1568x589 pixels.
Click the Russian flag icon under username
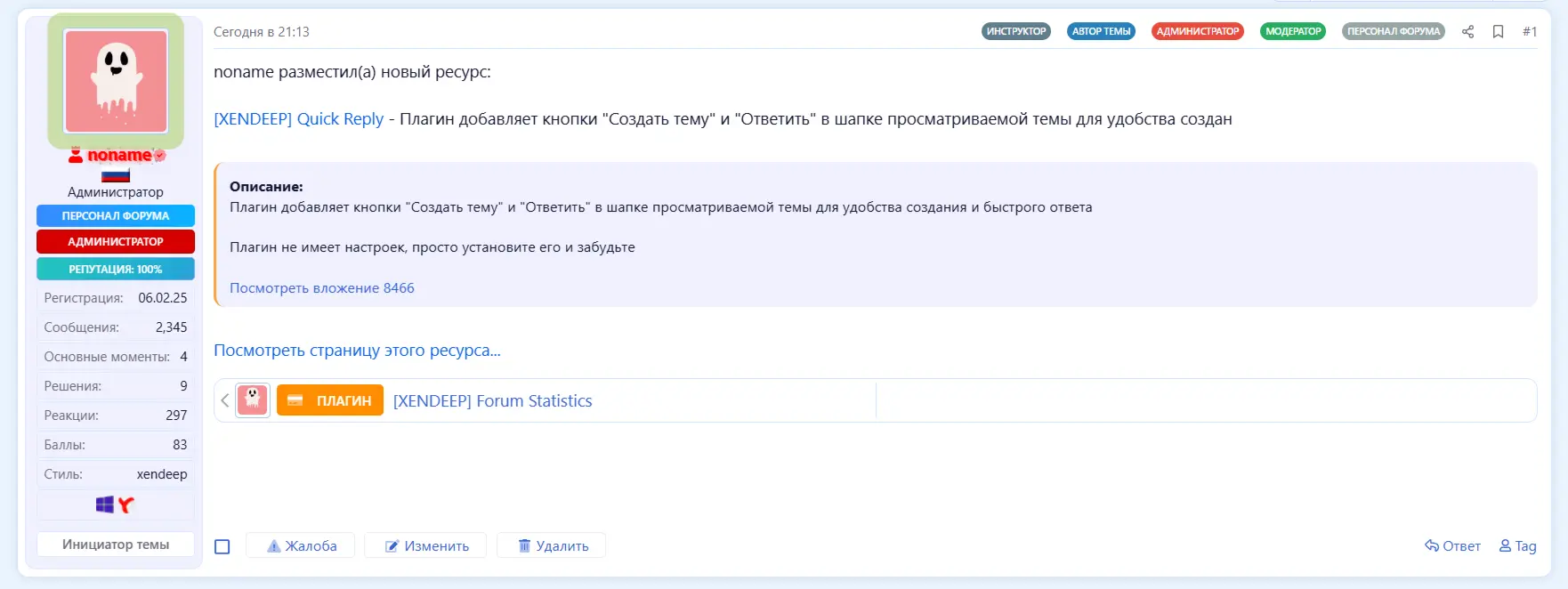point(116,175)
